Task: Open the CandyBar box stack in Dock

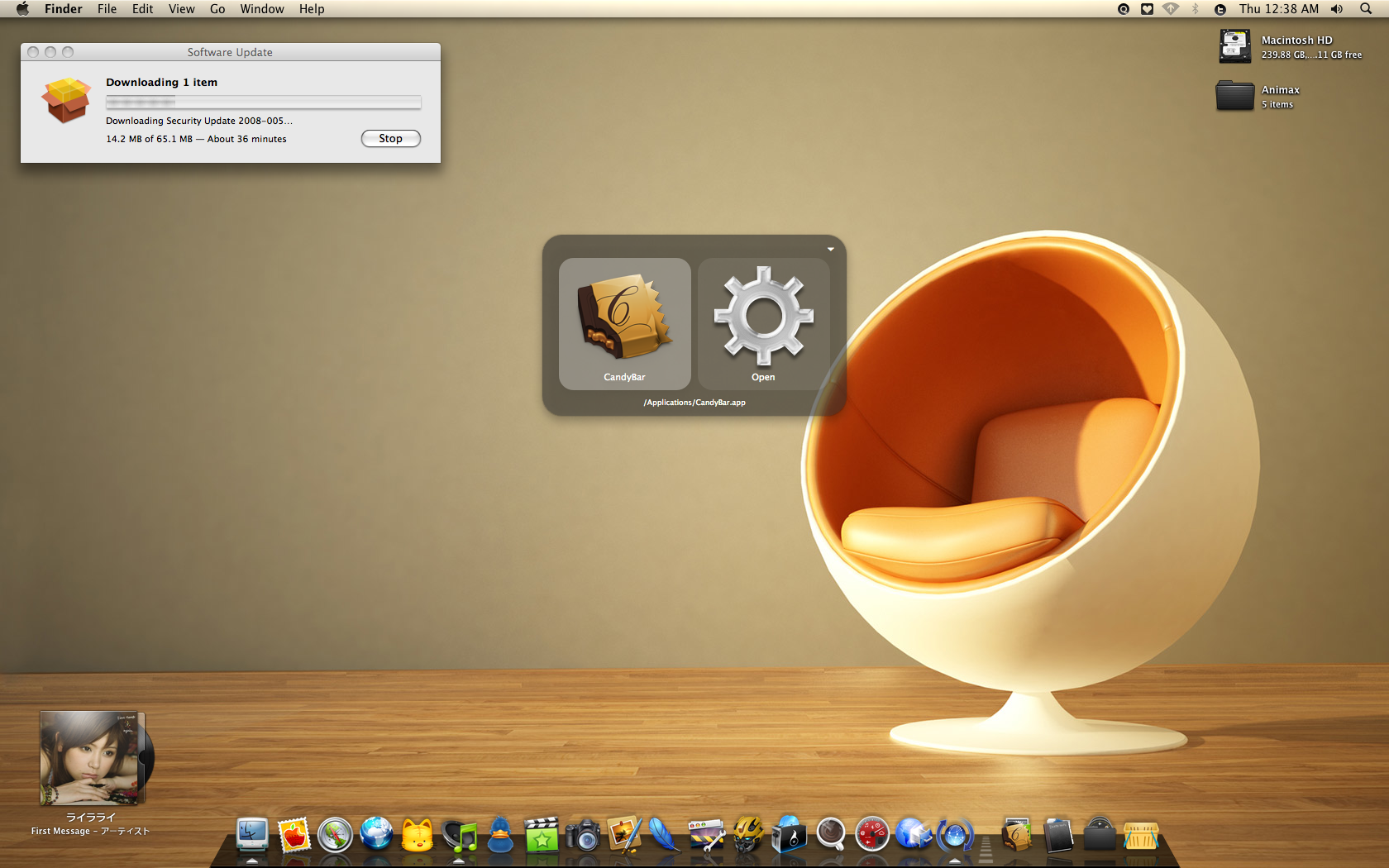Action: tap(1017, 835)
